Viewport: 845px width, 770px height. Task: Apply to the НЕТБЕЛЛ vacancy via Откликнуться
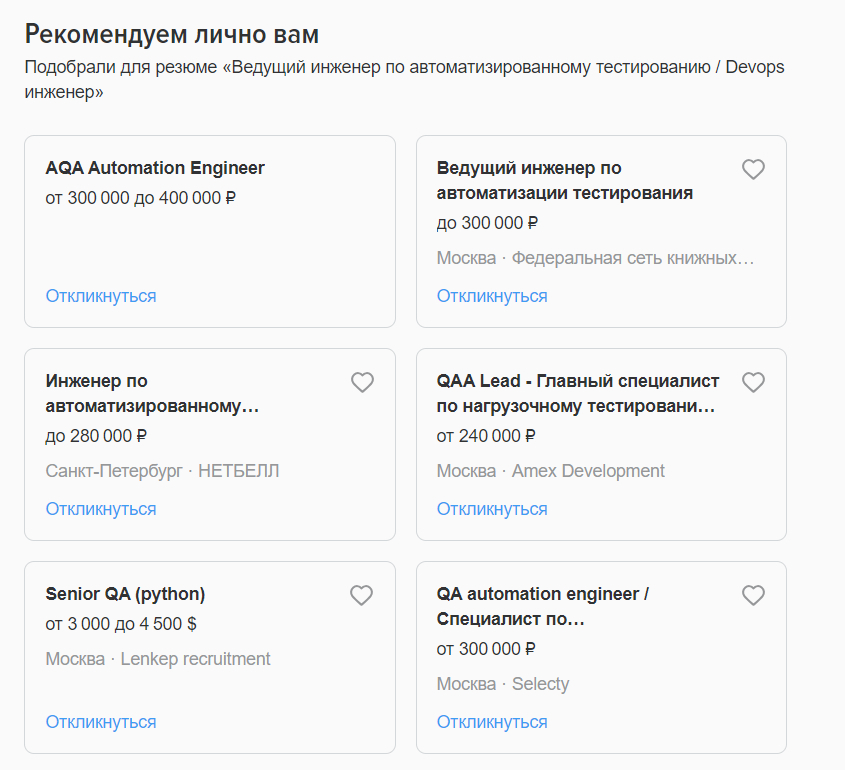point(101,509)
